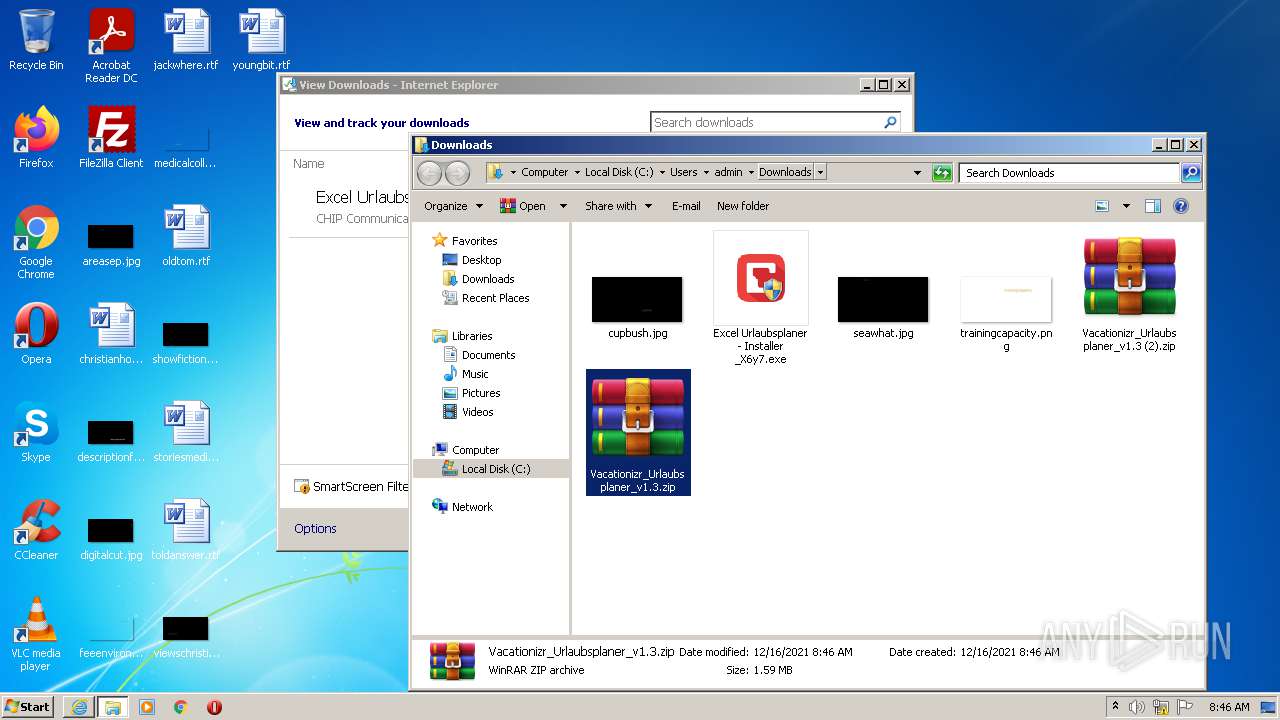Expand the Local Disk (C:) breadcrumb arrow
This screenshot has width=1280, height=720.
click(x=661, y=173)
